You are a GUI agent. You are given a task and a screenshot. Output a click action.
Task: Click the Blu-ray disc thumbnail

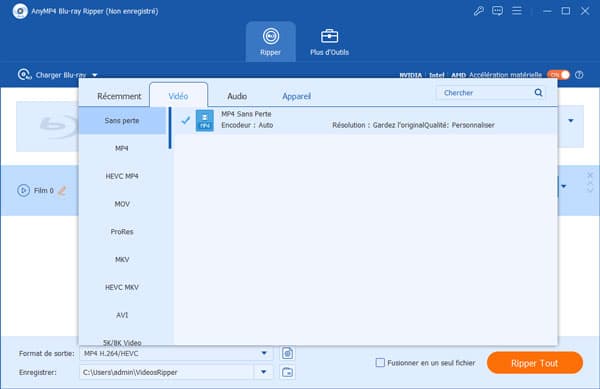coord(47,126)
